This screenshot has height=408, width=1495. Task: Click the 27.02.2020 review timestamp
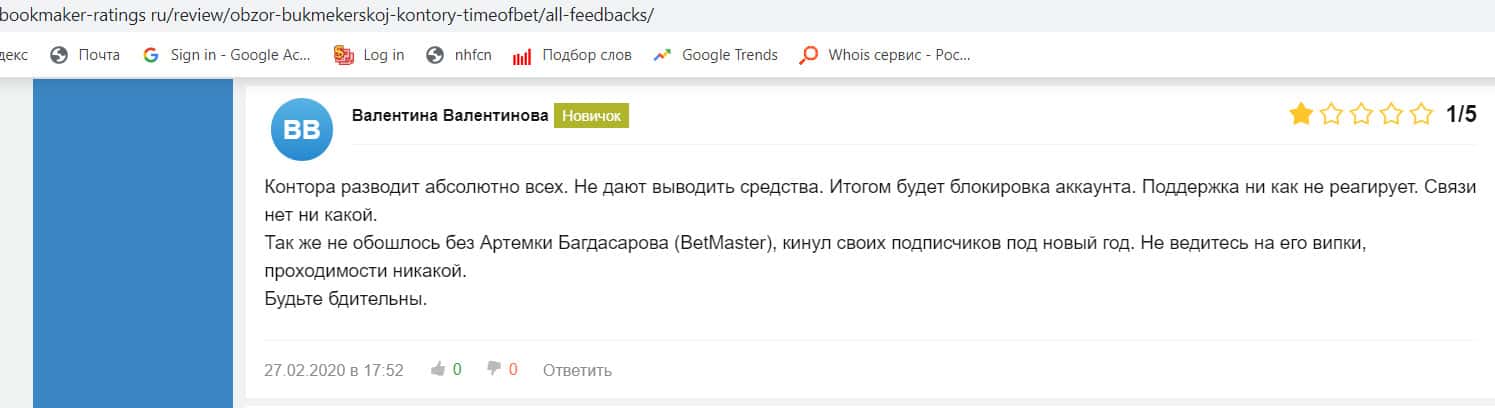[334, 370]
